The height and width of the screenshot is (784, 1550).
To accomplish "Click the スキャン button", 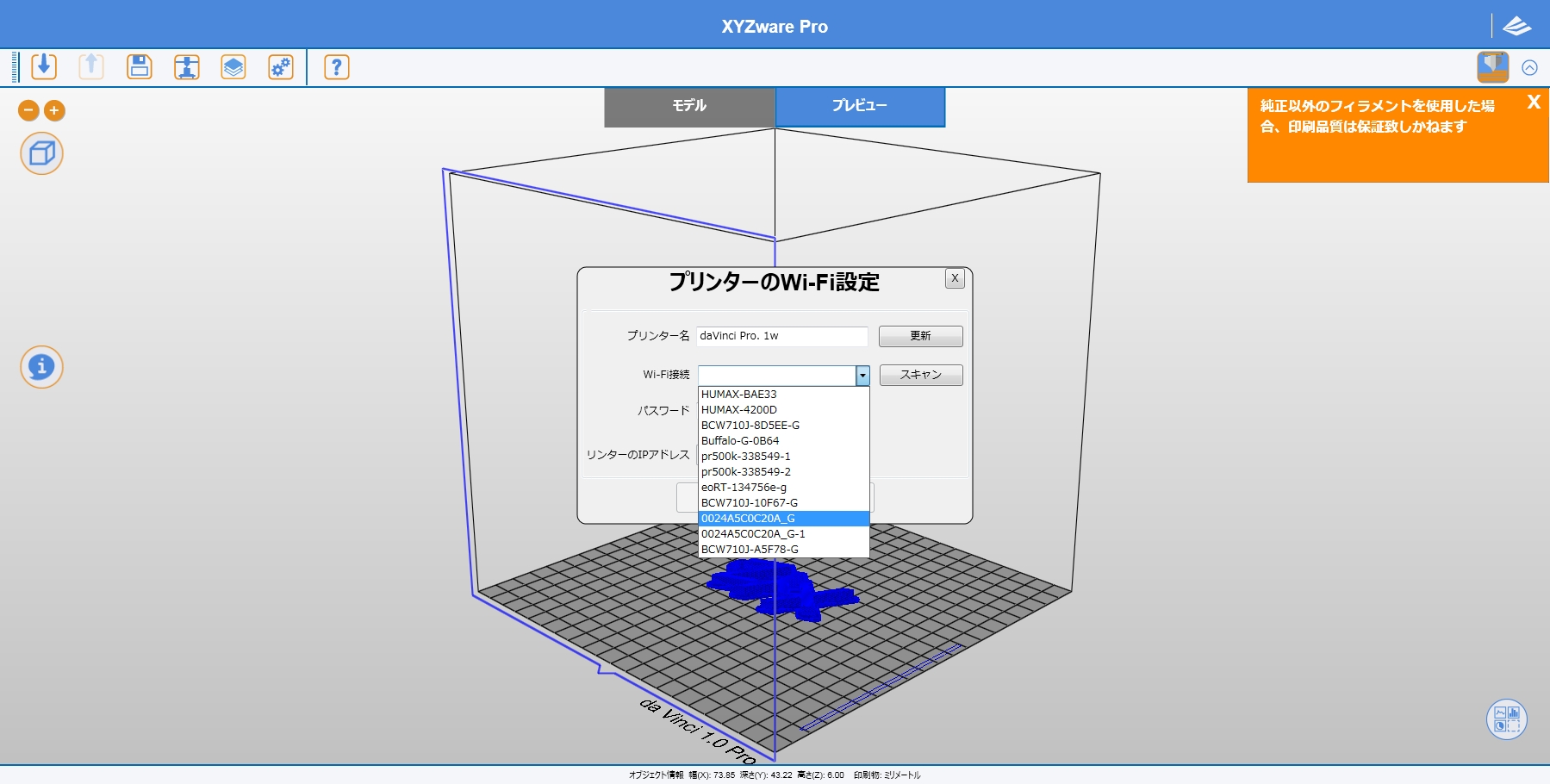I will coord(920,375).
